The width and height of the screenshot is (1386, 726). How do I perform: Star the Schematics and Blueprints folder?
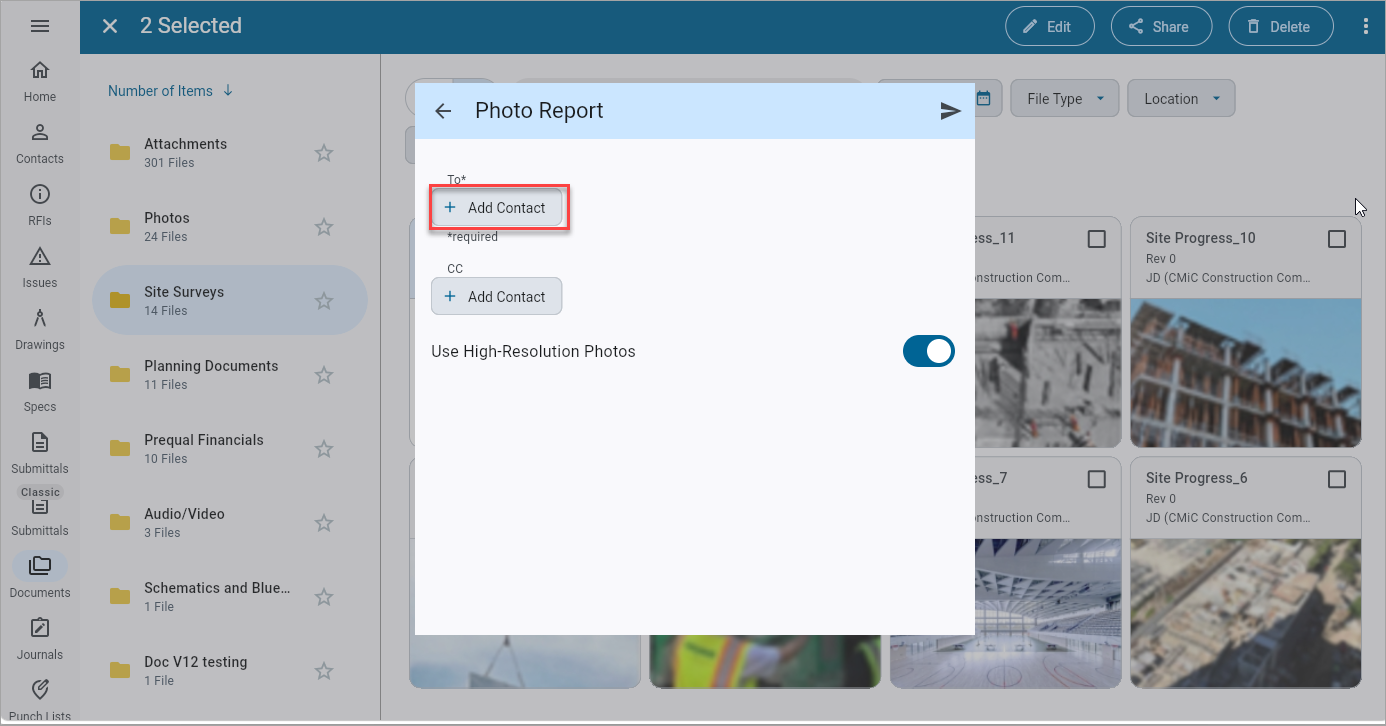point(324,597)
